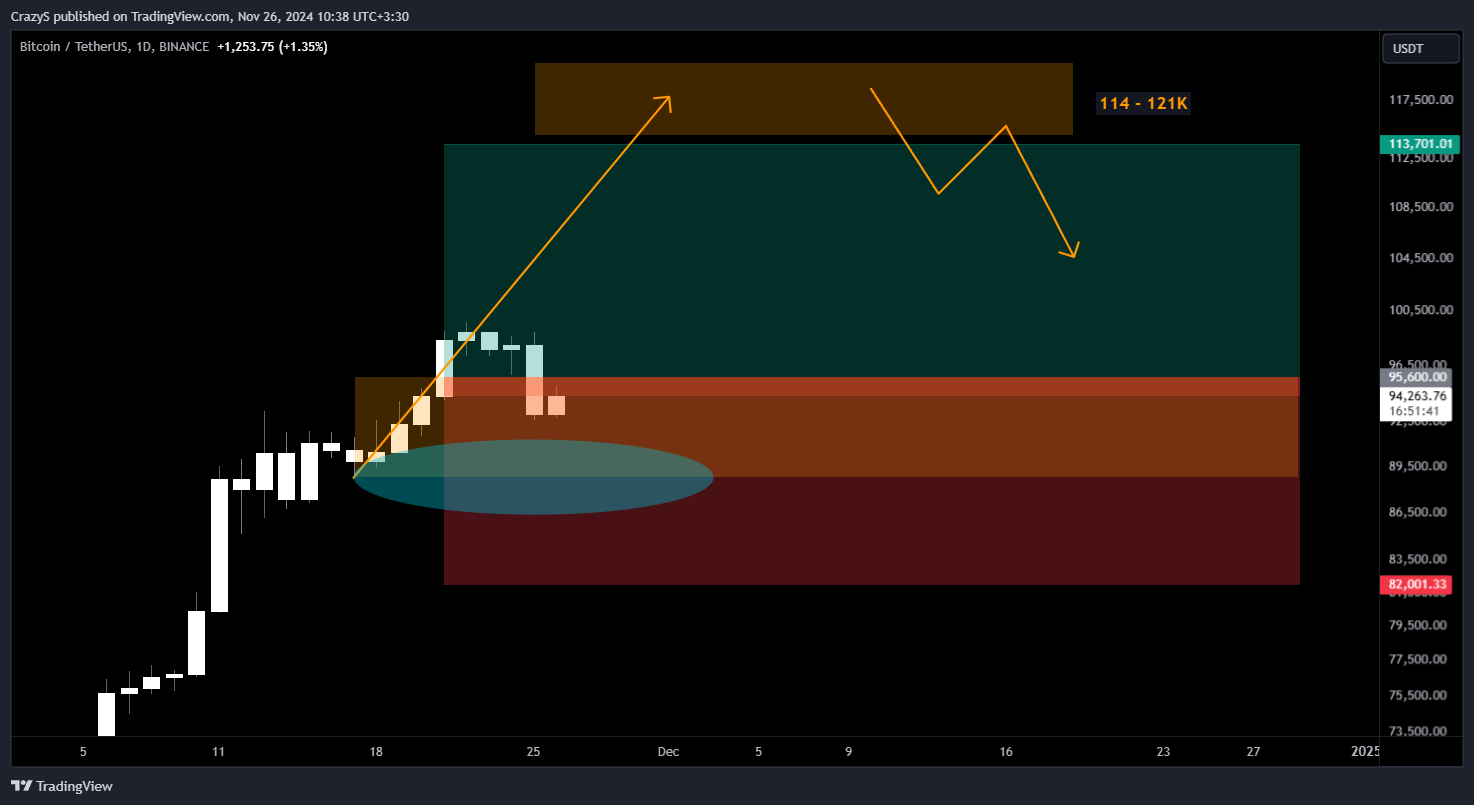Click the 18 date on time axis
This screenshot has height=805, width=1474.
(x=376, y=752)
